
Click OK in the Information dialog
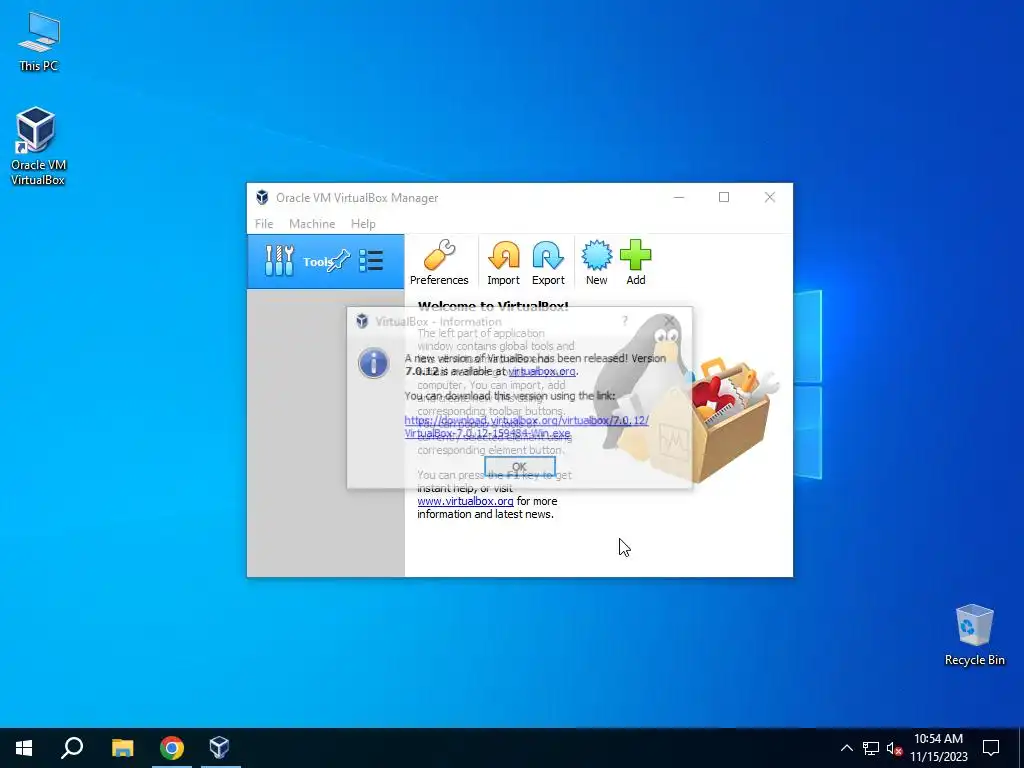[520, 466]
